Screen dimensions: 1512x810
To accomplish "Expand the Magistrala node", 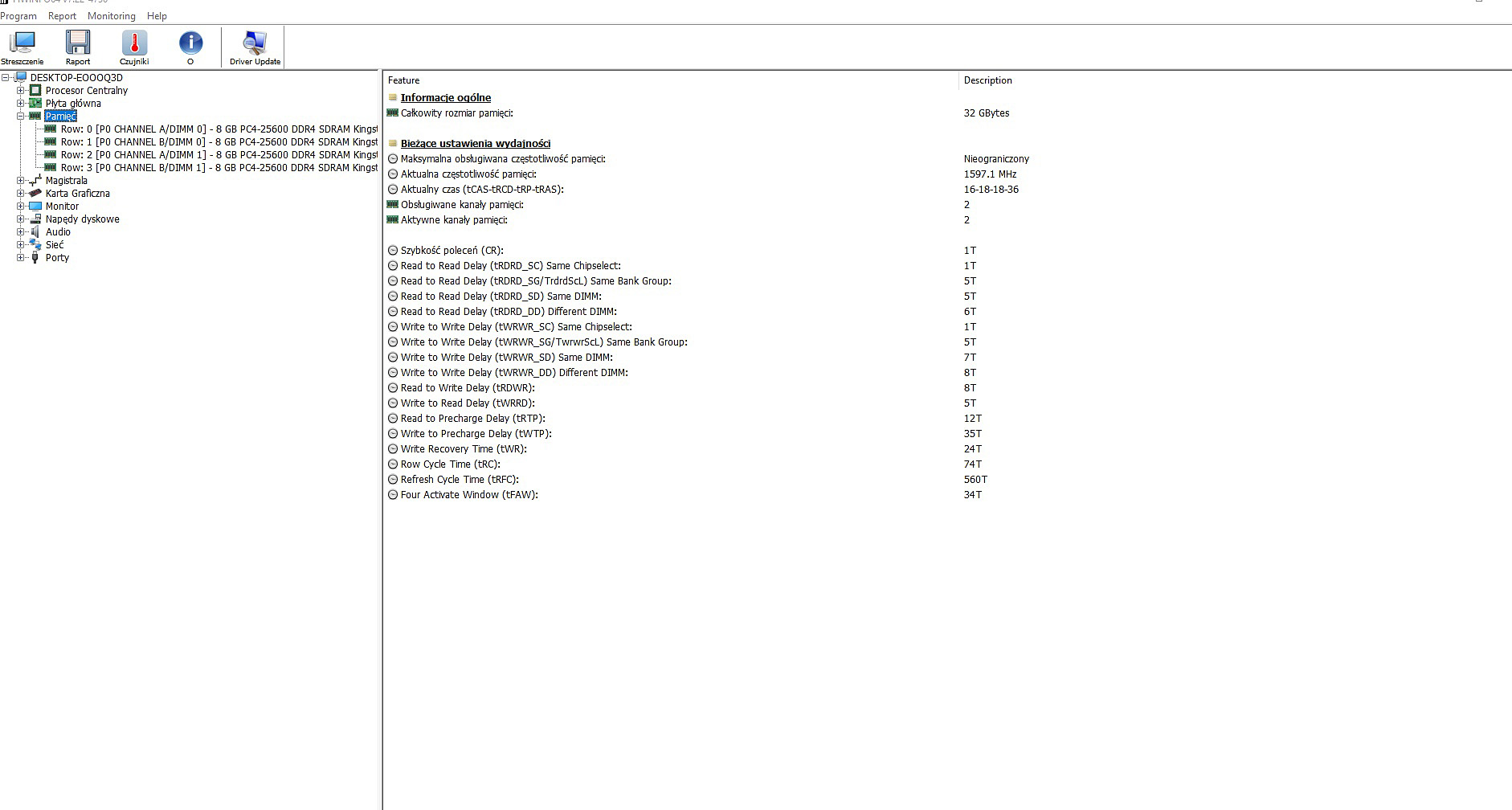I will 21,181.
